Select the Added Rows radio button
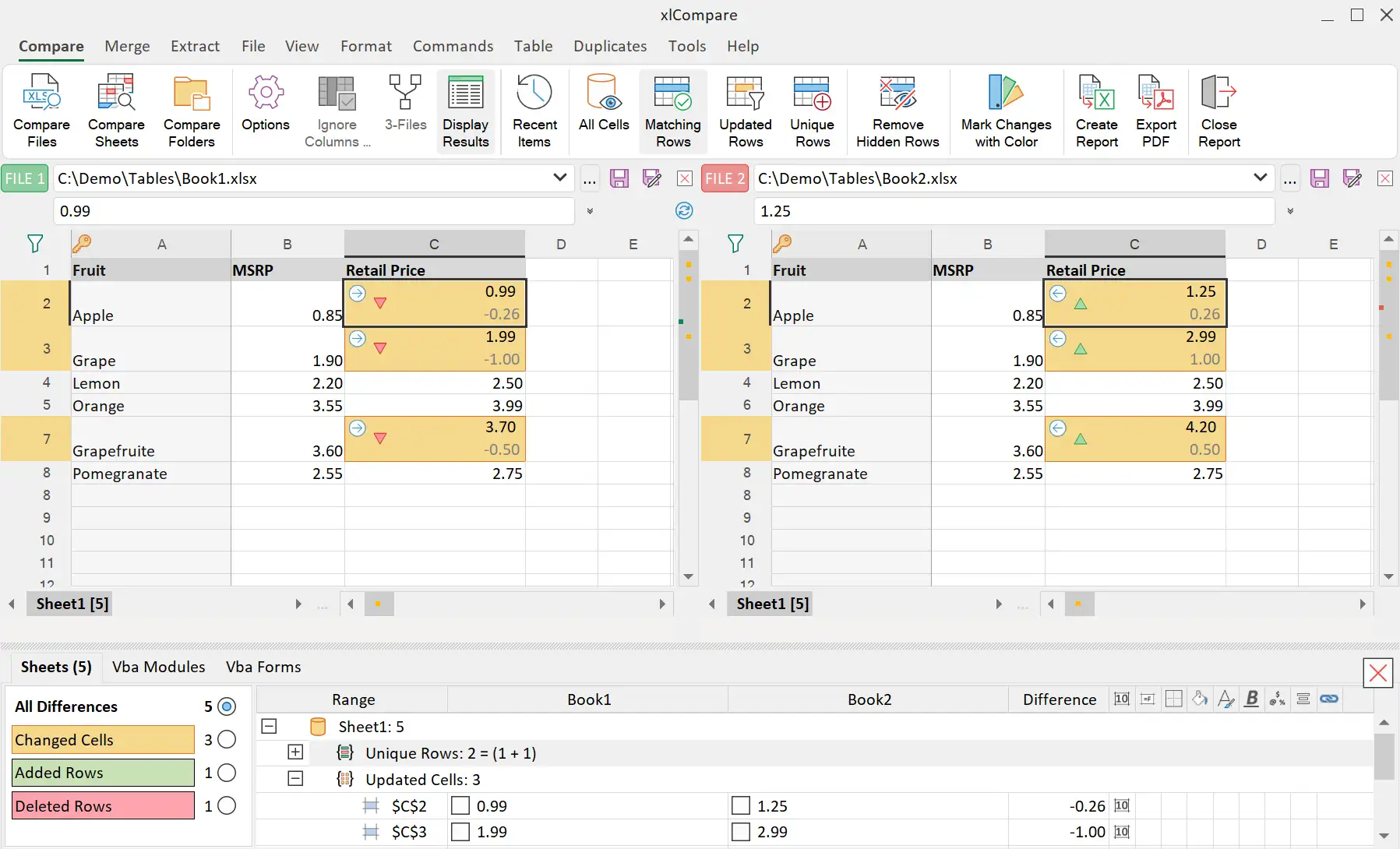The height and width of the screenshot is (849, 1400). [x=227, y=773]
